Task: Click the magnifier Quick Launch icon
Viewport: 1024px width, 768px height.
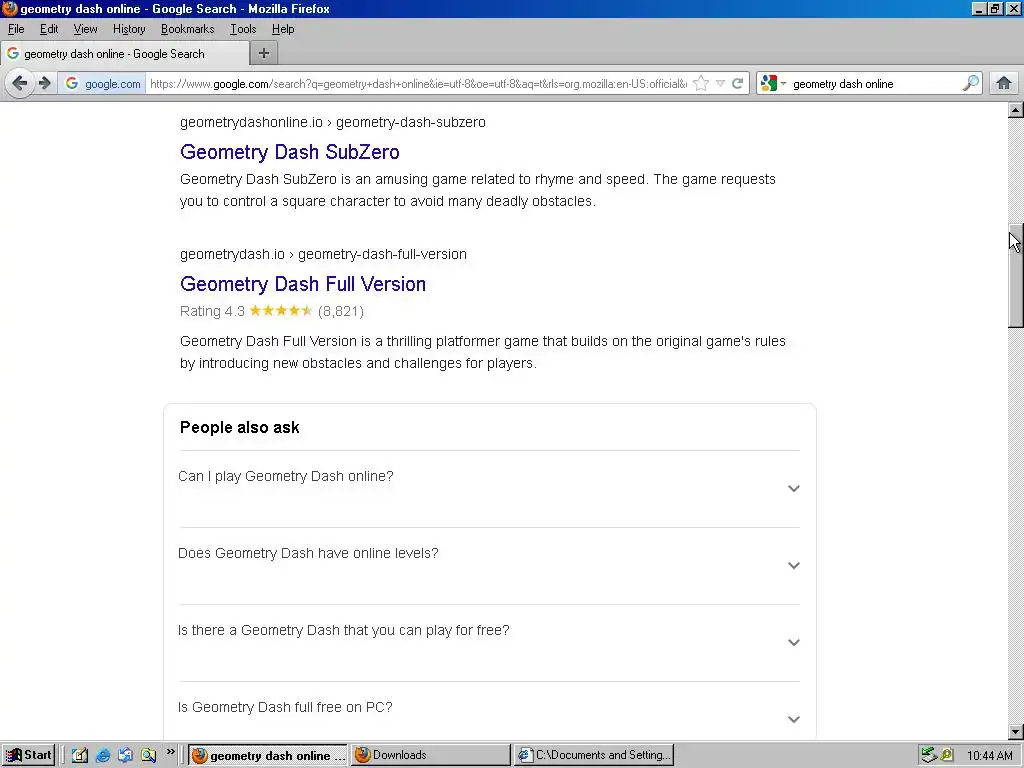Action: coord(148,755)
